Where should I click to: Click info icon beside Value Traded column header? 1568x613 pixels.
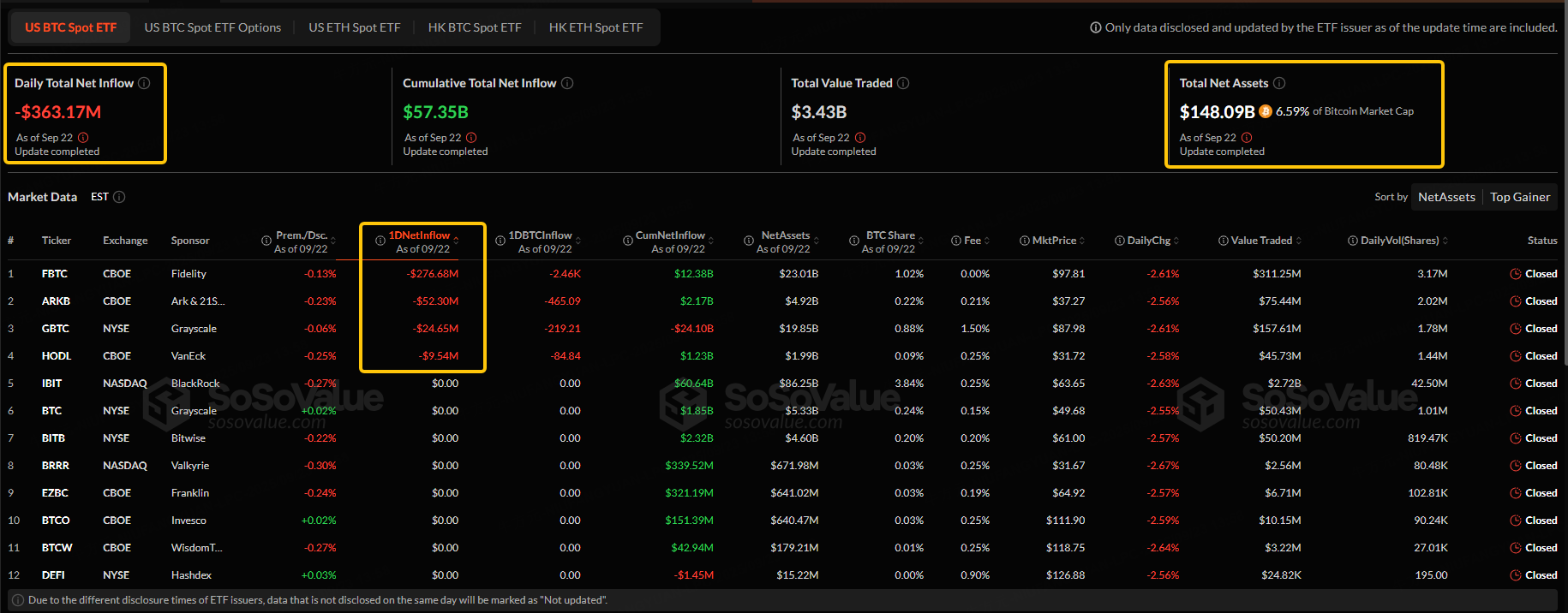coord(1224,241)
